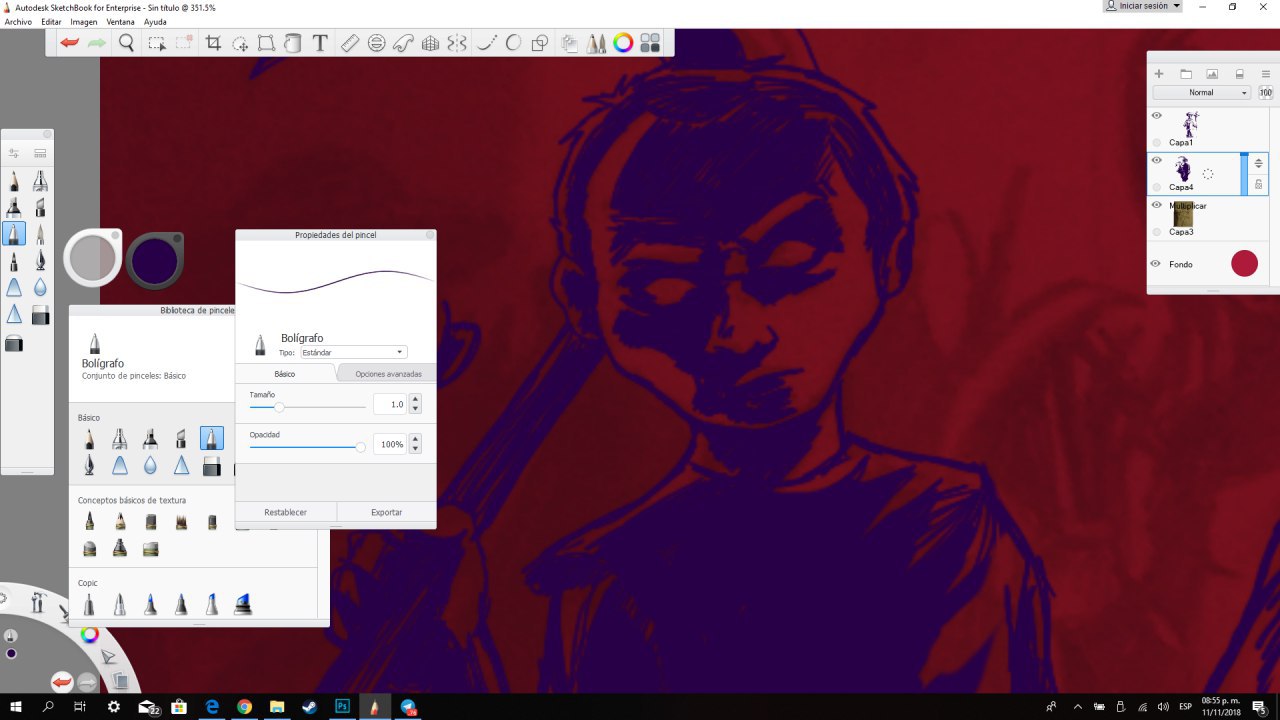Toggle the round marker under Capa1's eye
1280x720 pixels.
pyautogui.click(x=1157, y=142)
